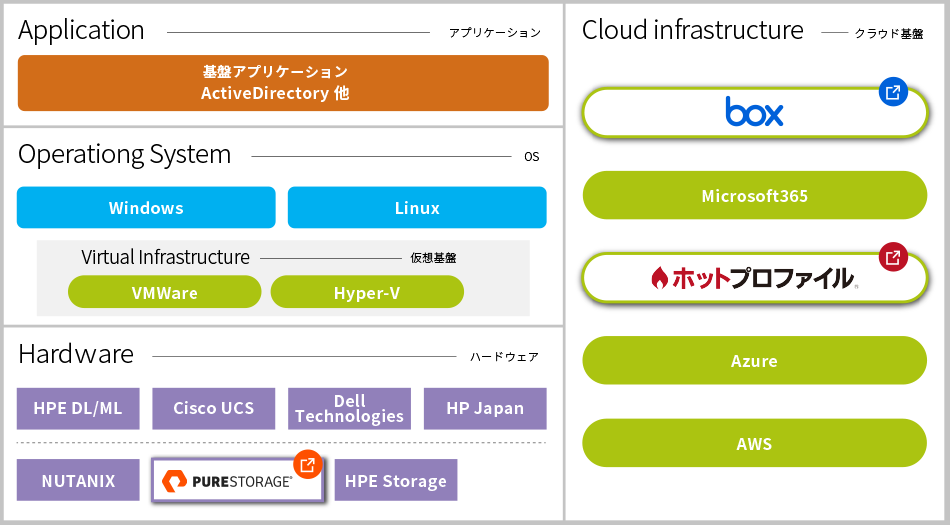Click the HPE DL/ML hardware tile
Screen dimensions: 950x525
78,409
